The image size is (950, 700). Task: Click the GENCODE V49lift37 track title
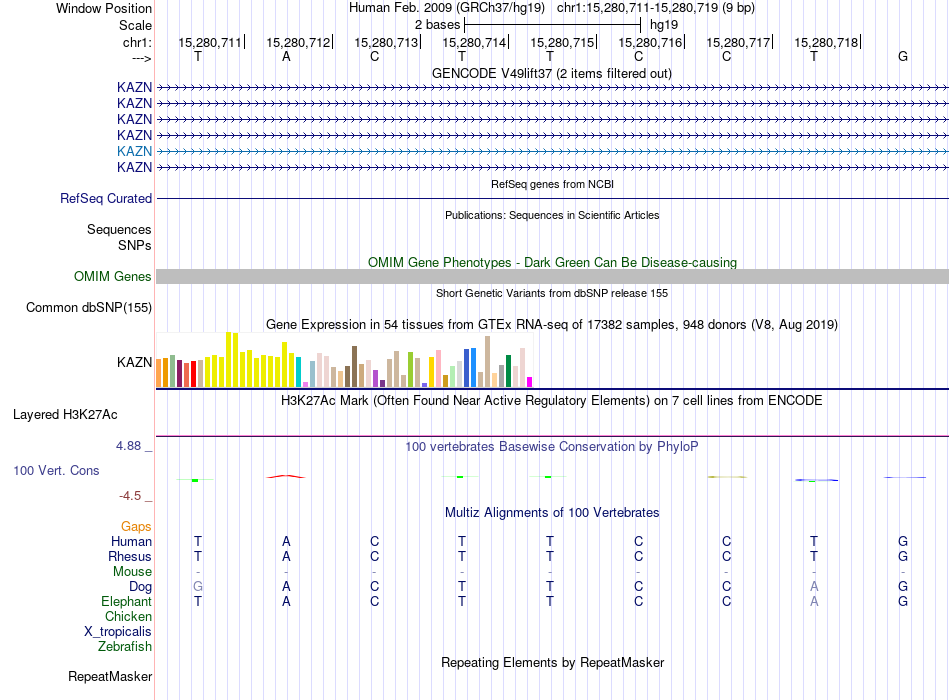tap(552, 73)
